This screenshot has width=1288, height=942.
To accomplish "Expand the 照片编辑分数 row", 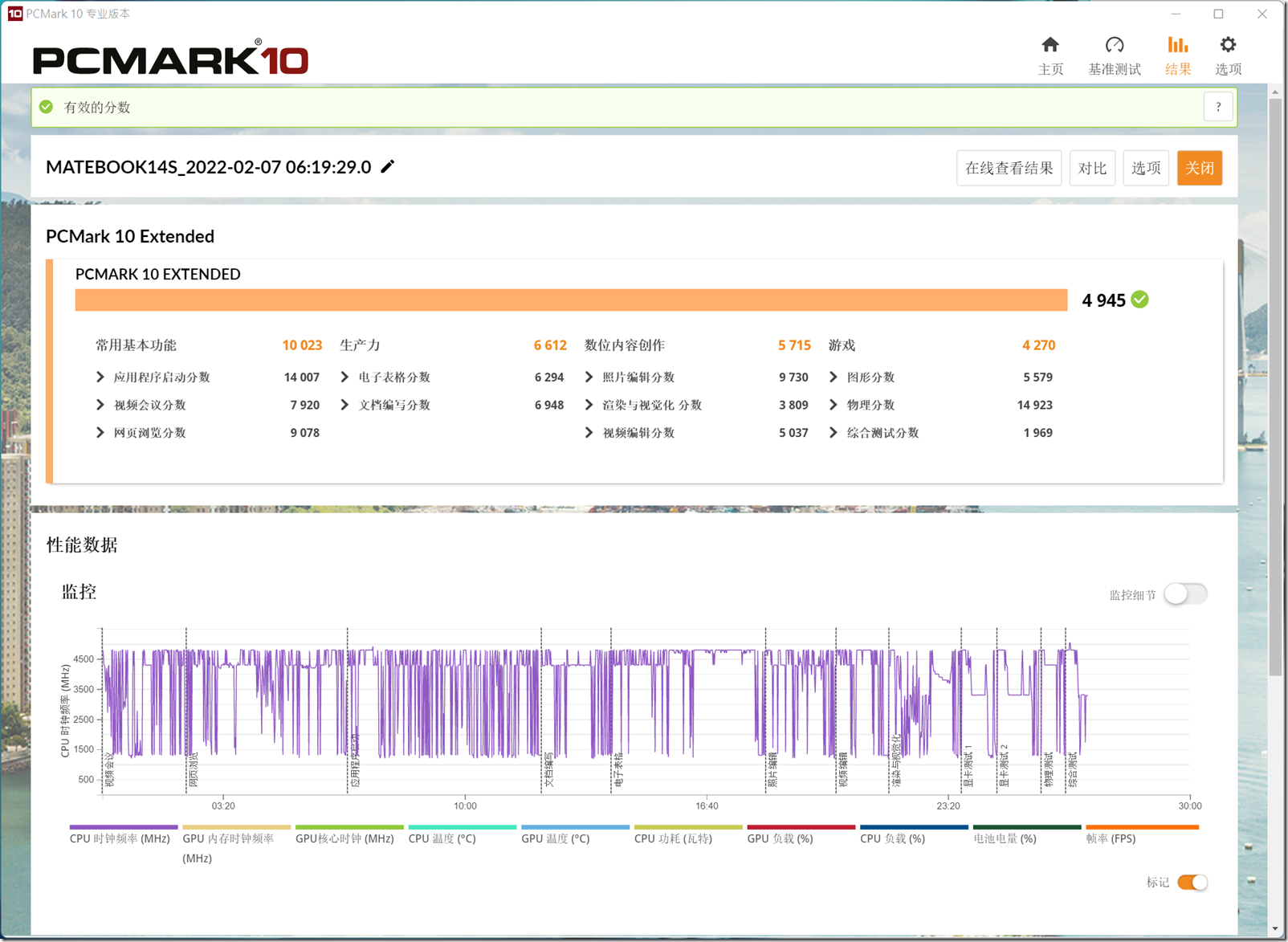I will tap(589, 377).
